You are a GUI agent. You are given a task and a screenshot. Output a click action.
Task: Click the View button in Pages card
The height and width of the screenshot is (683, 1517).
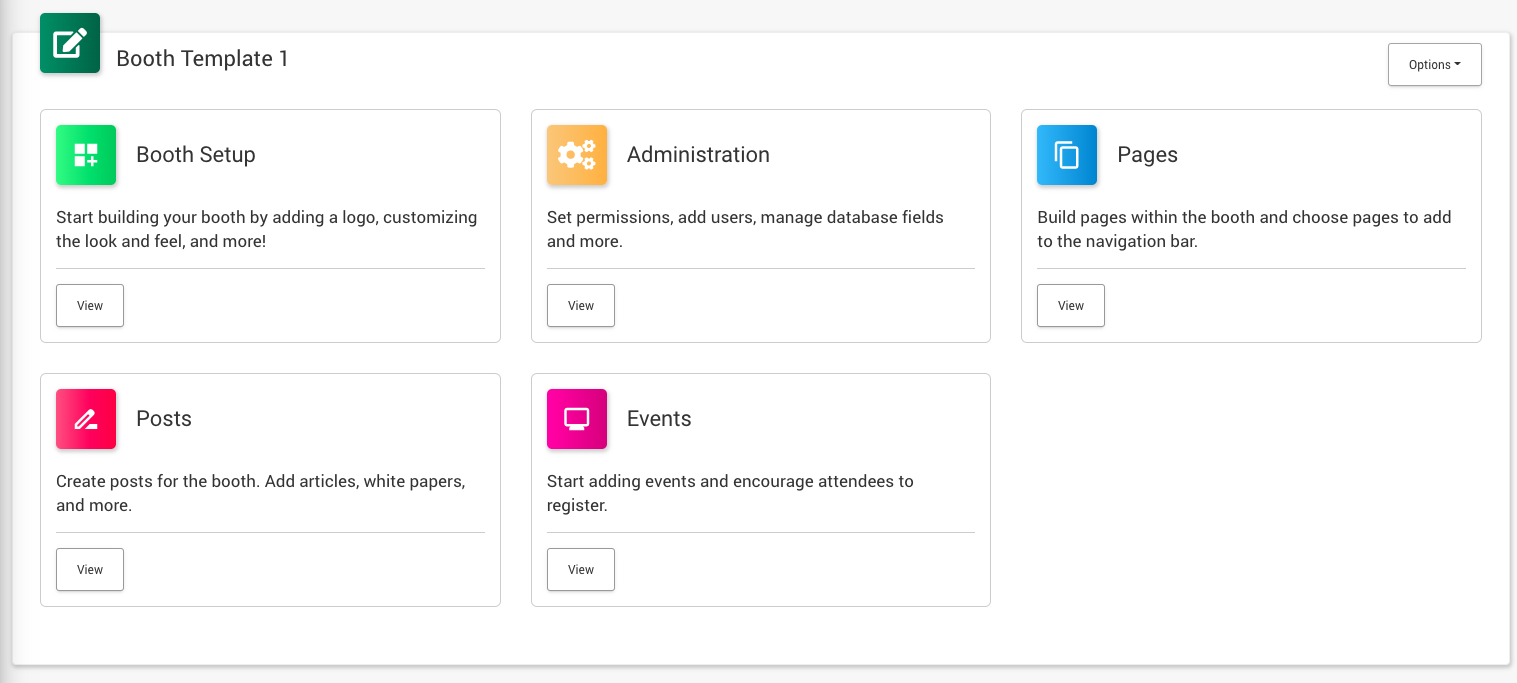1070,306
